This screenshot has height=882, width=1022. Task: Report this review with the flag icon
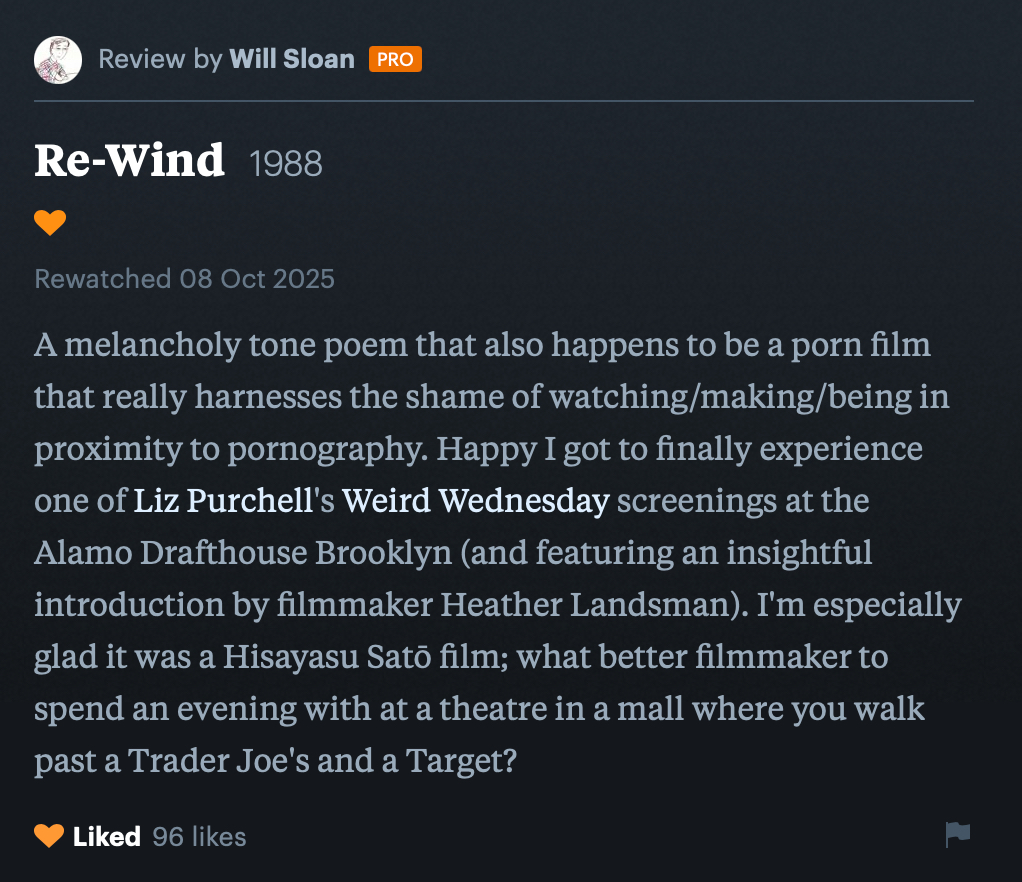(x=957, y=834)
